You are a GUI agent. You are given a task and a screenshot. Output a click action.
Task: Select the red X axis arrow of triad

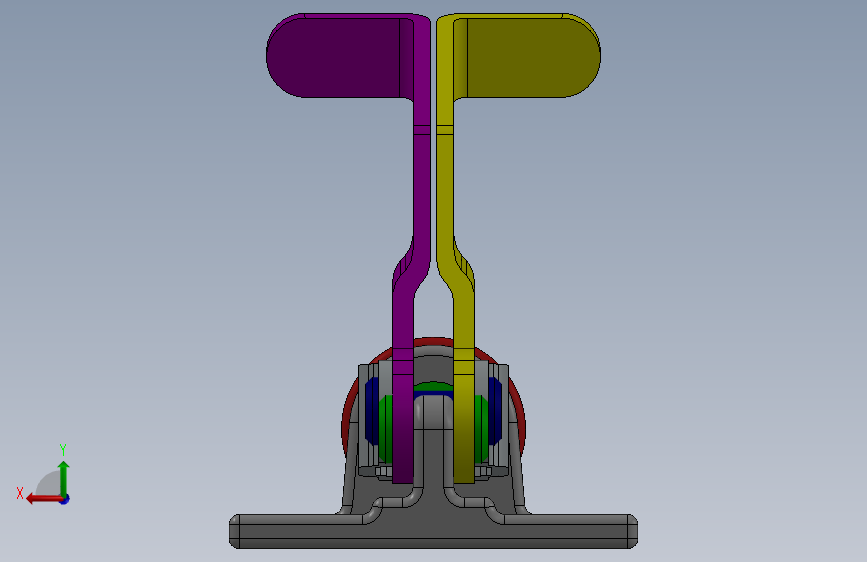click(x=44, y=499)
